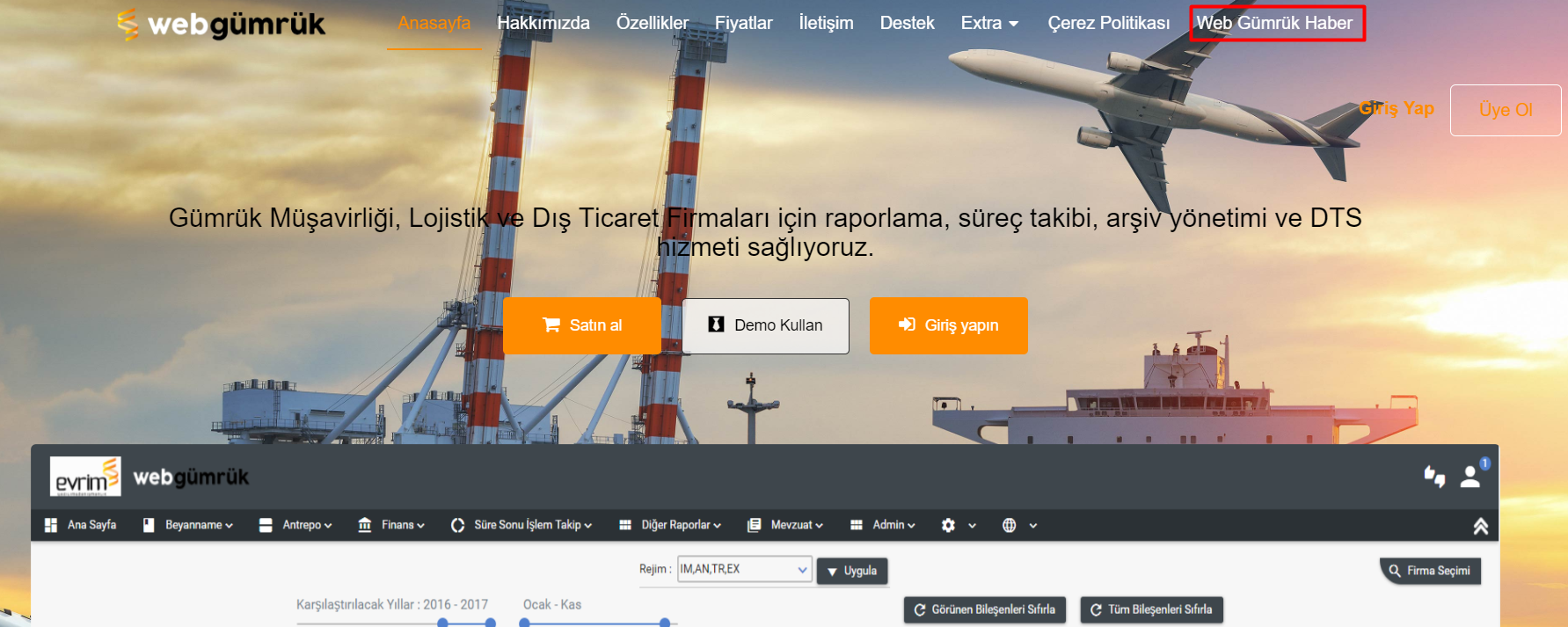
Task: Click the thumbs up/down feedback icon
Action: tap(1434, 476)
